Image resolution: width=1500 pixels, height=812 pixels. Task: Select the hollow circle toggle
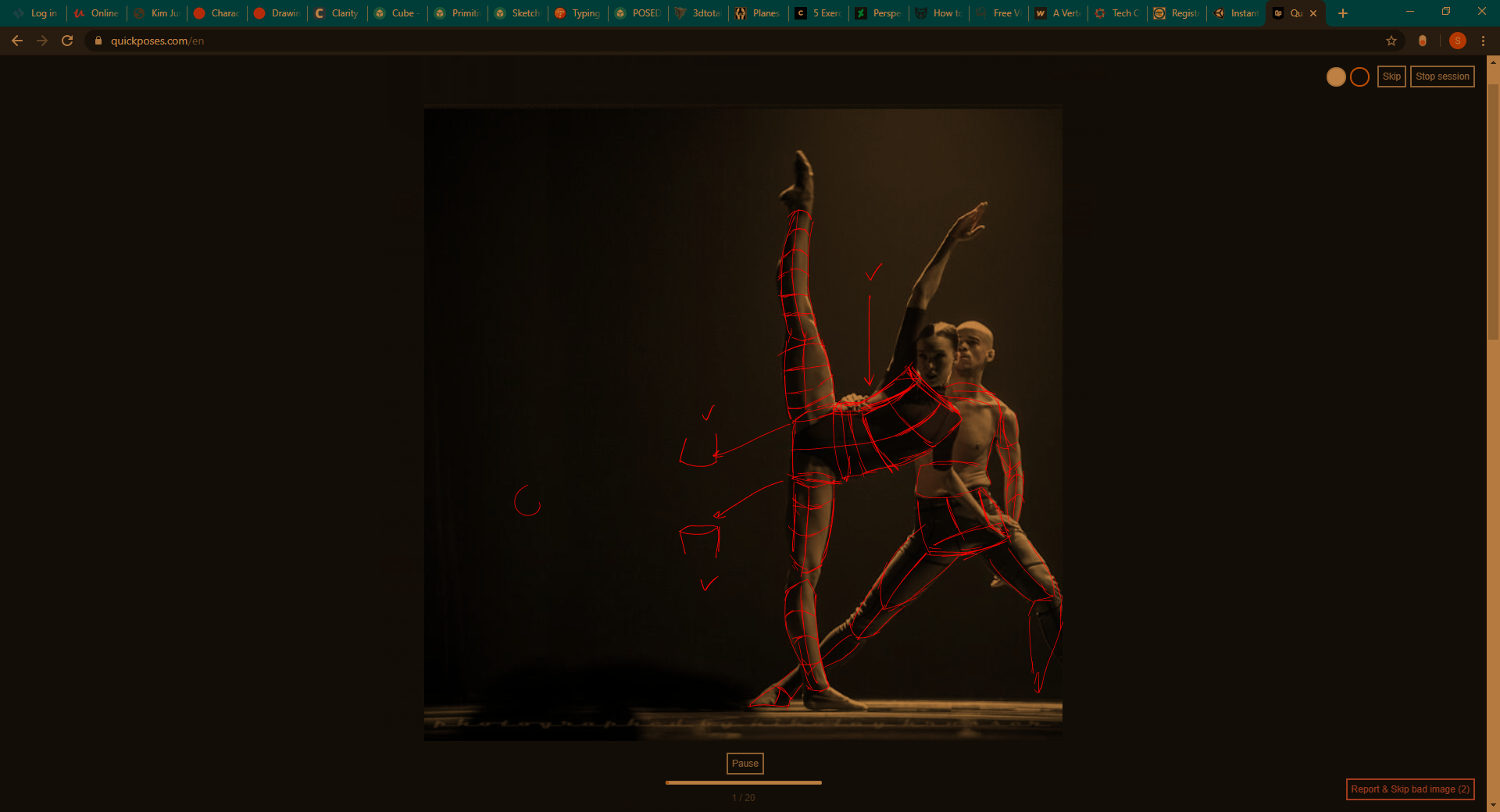click(x=1359, y=77)
